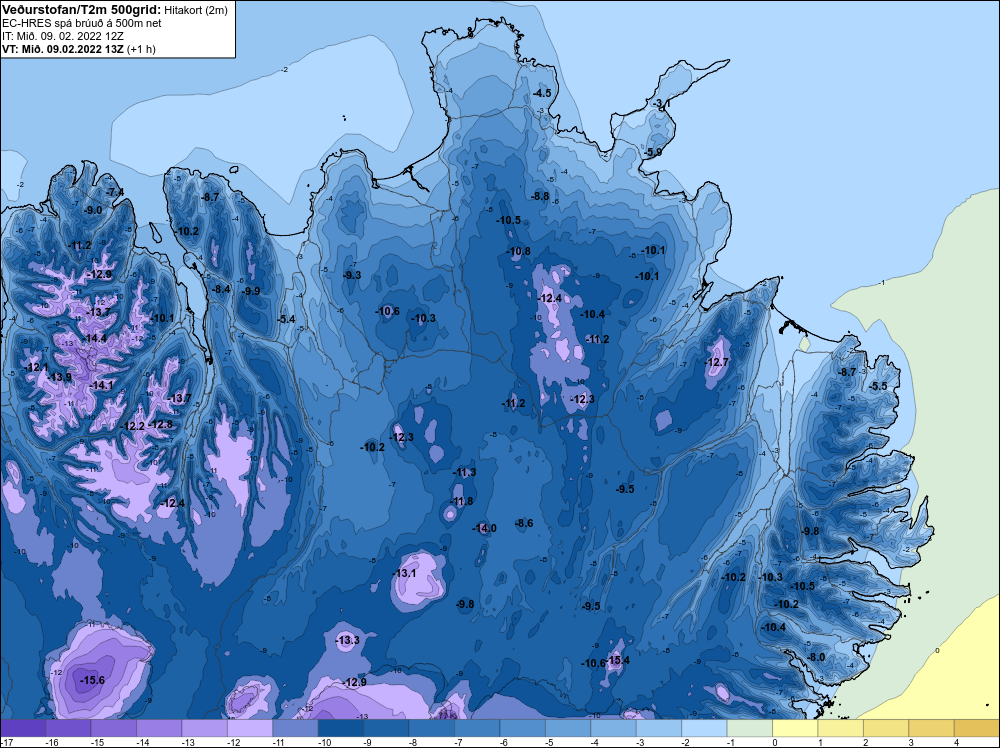
Task: Click the pale yellow legend swatch labeled 0
Action: (795, 728)
